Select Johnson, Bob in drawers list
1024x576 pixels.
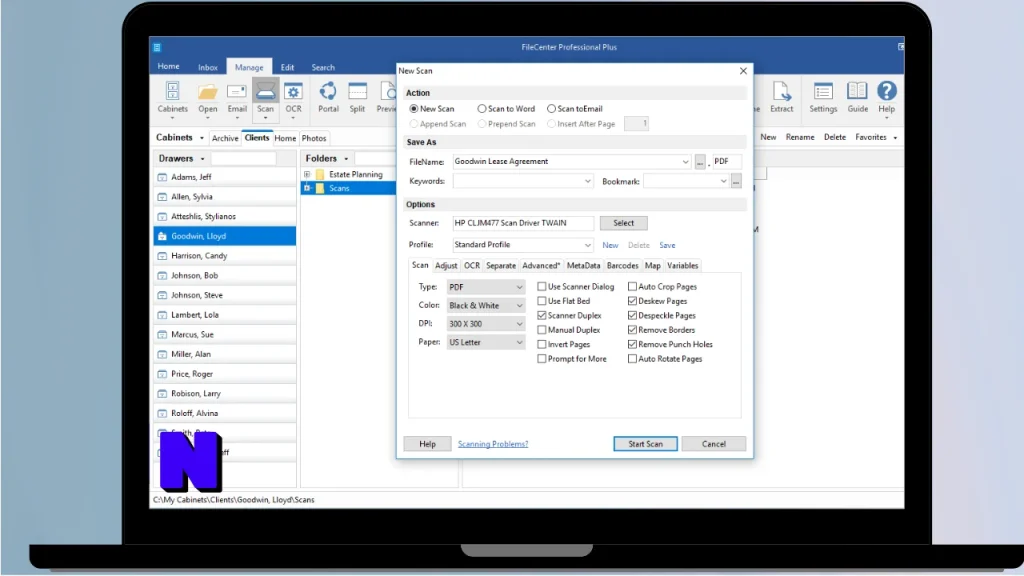[225, 276]
